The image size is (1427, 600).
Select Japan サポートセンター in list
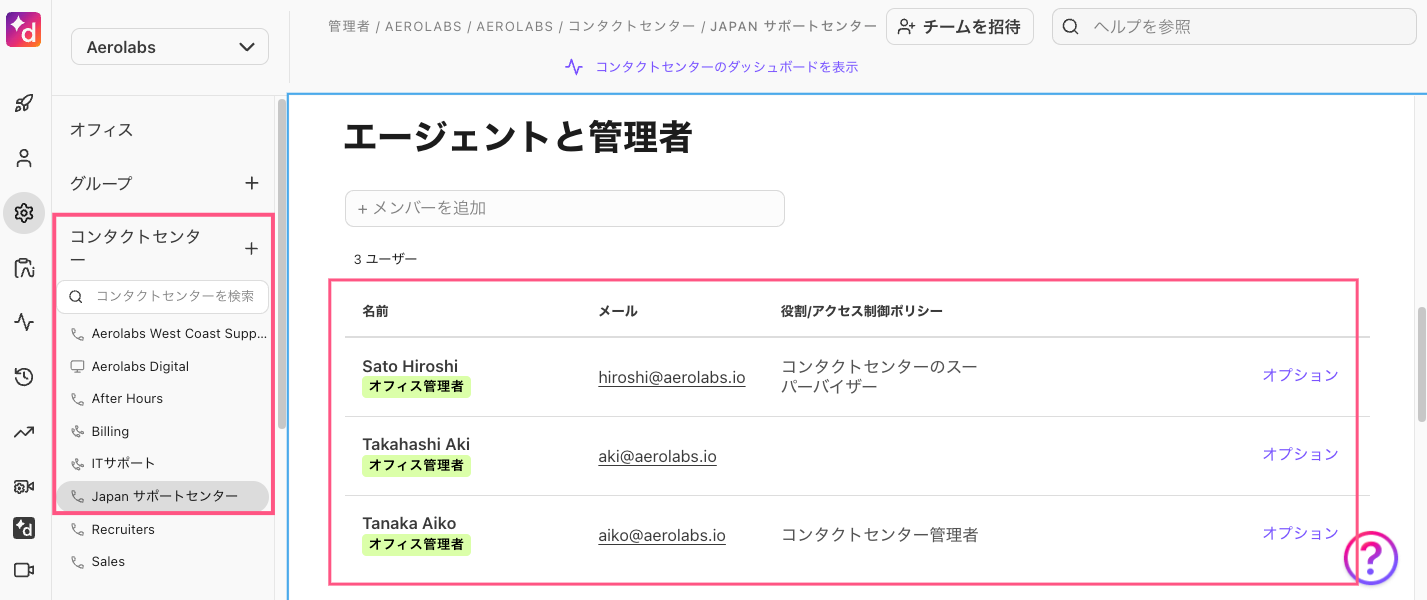[163, 496]
